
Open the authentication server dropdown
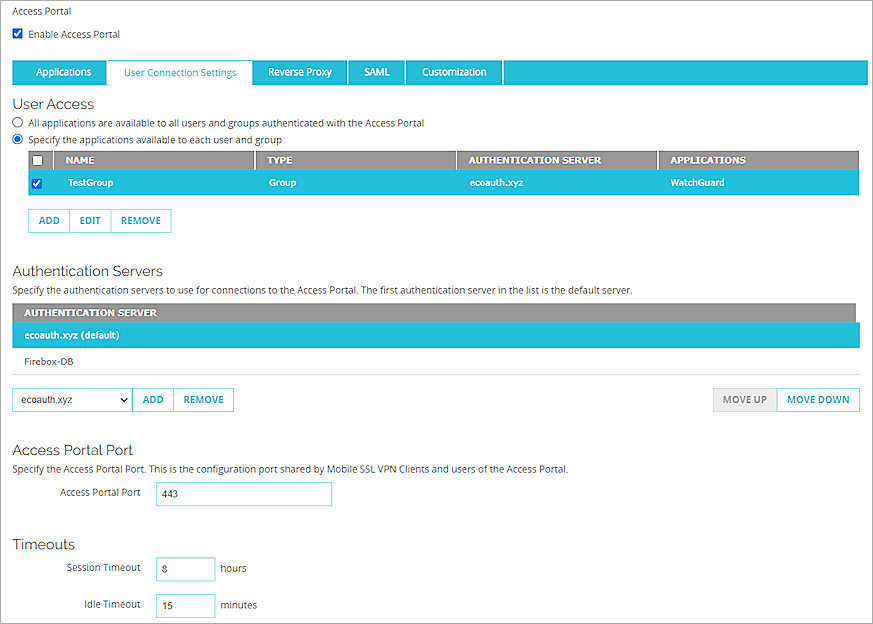tap(71, 399)
